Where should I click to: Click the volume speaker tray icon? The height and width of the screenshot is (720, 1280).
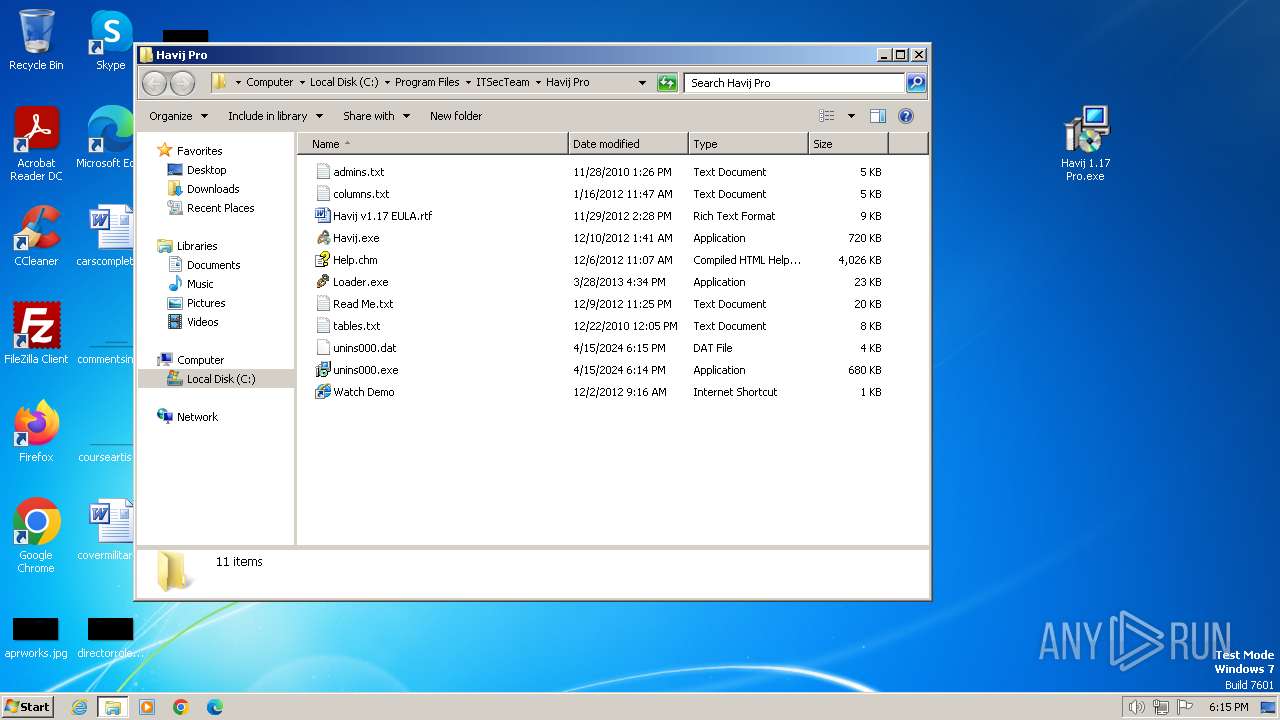1136,707
